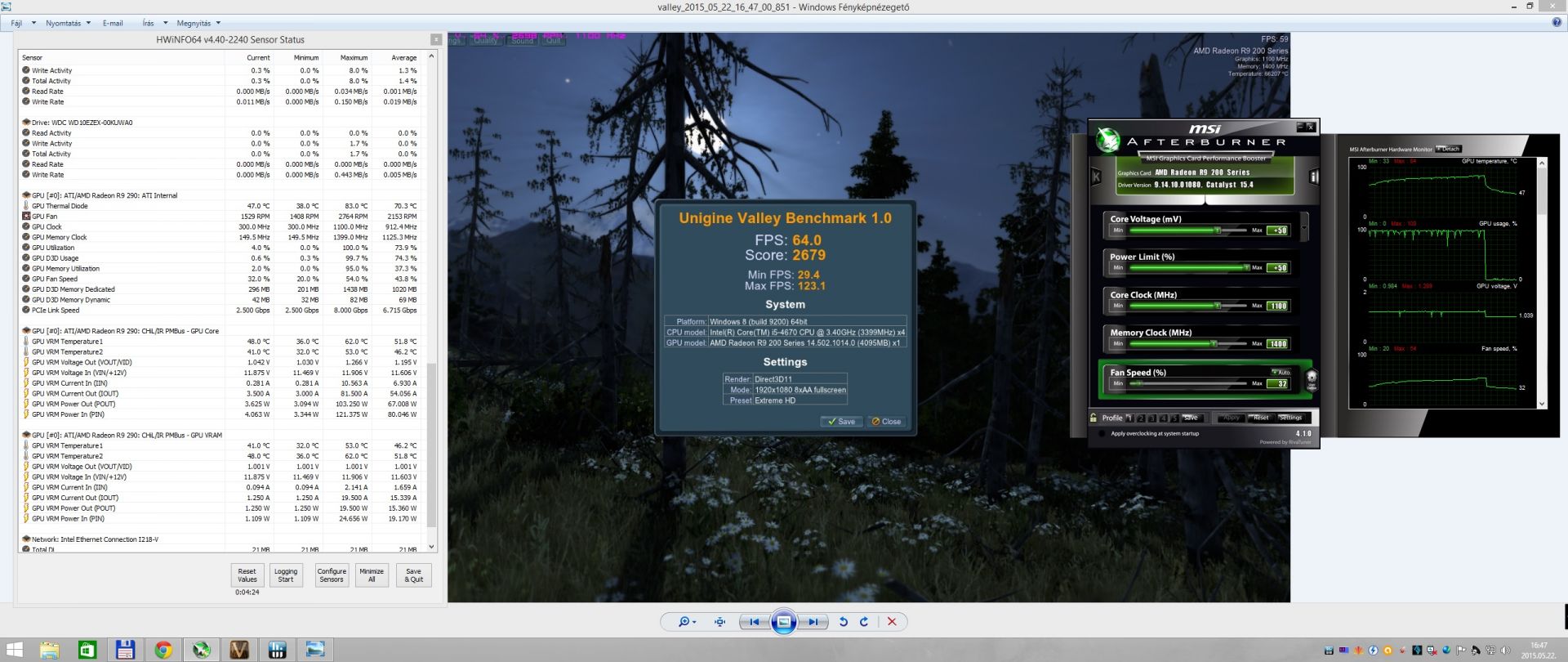The width and height of the screenshot is (1568, 662).
Task: Click HWiNFO Reset Values button
Action: coord(247,575)
